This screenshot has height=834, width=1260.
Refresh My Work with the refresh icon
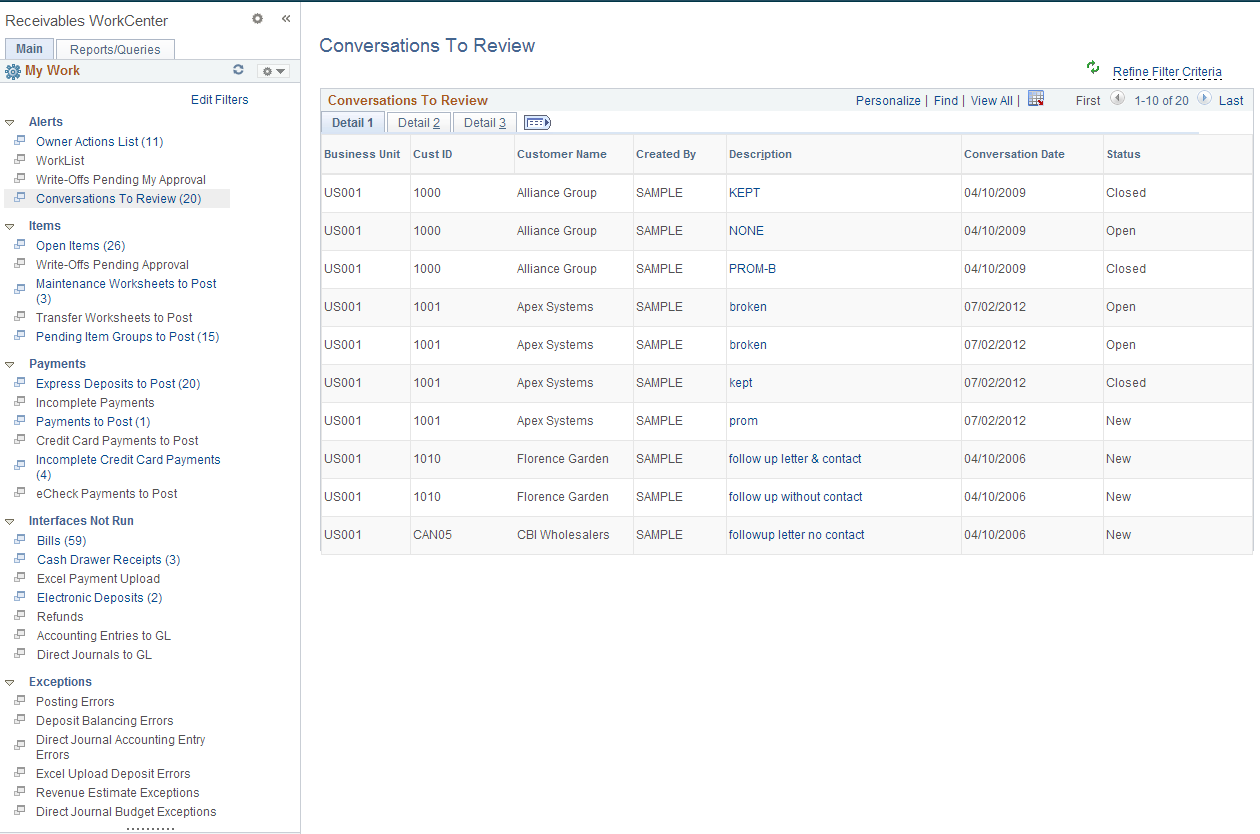pos(238,70)
